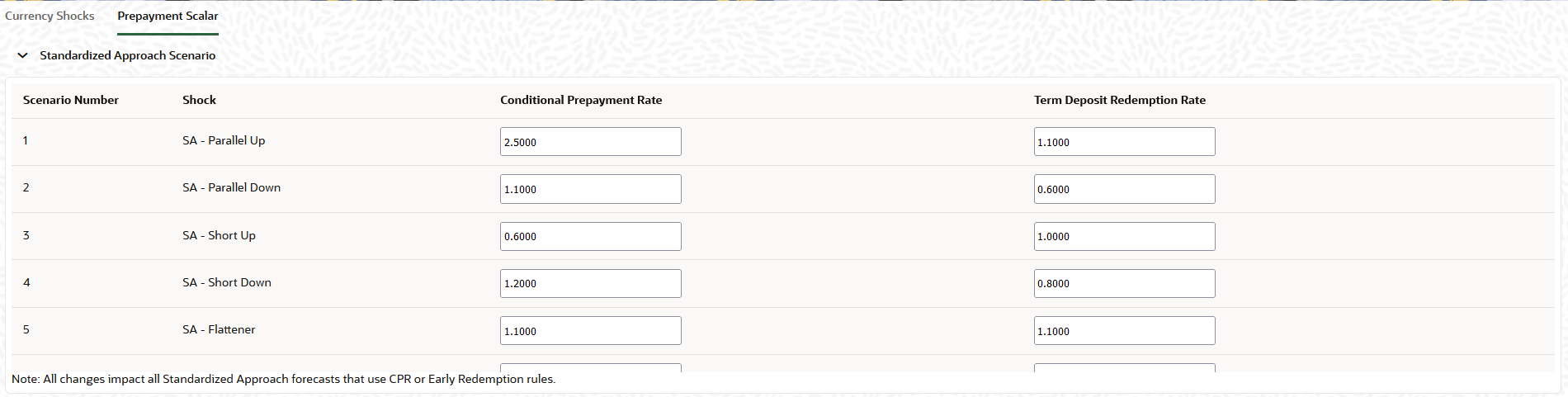Click the Conditional Prepayment Rate column header
Viewport: 1568px width, 397px height.
click(581, 100)
